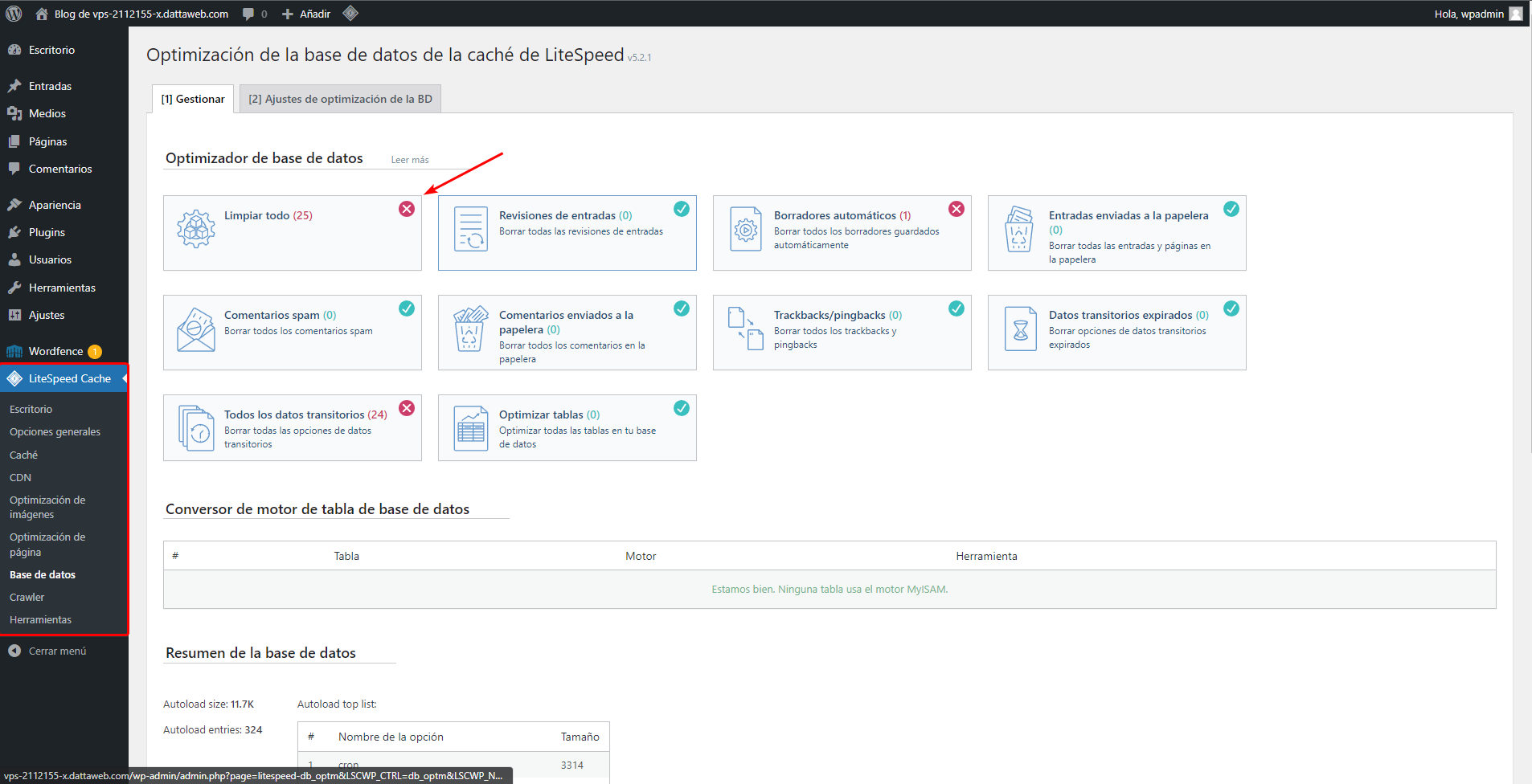Click green check on Optimizar tablas
This screenshot has width=1532, height=784.
[682, 408]
